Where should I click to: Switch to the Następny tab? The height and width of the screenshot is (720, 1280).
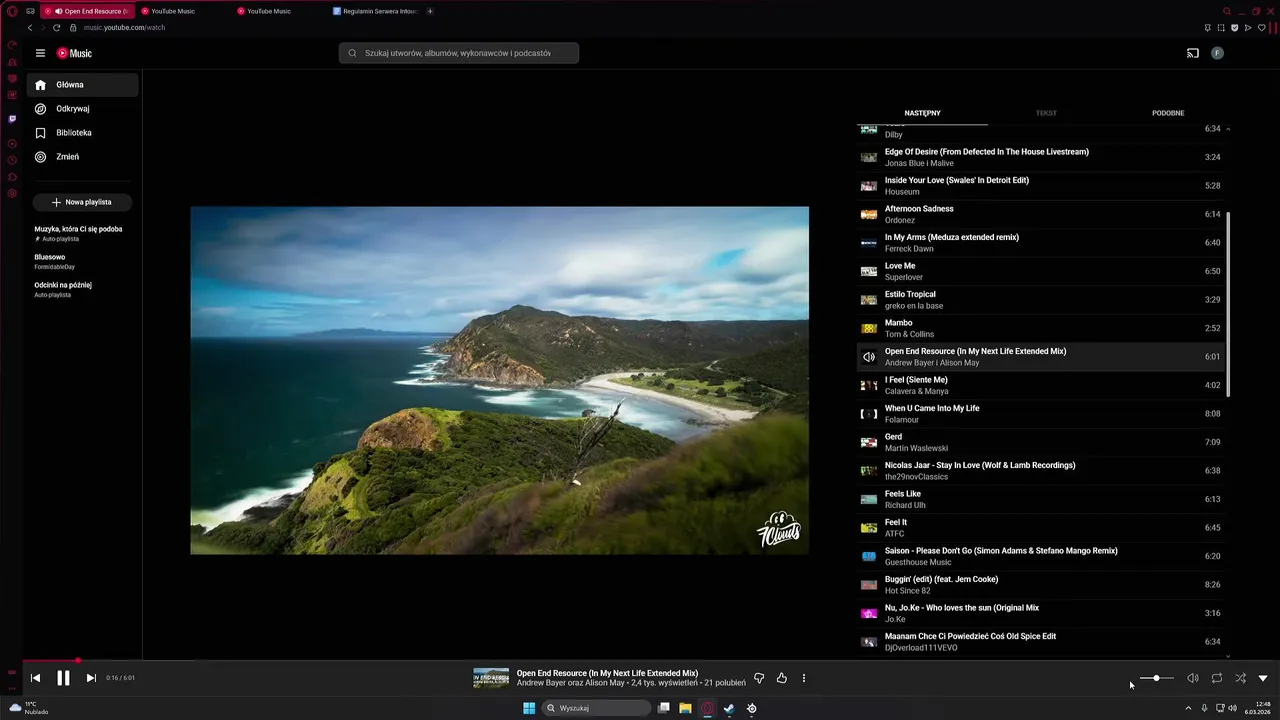coord(922,113)
